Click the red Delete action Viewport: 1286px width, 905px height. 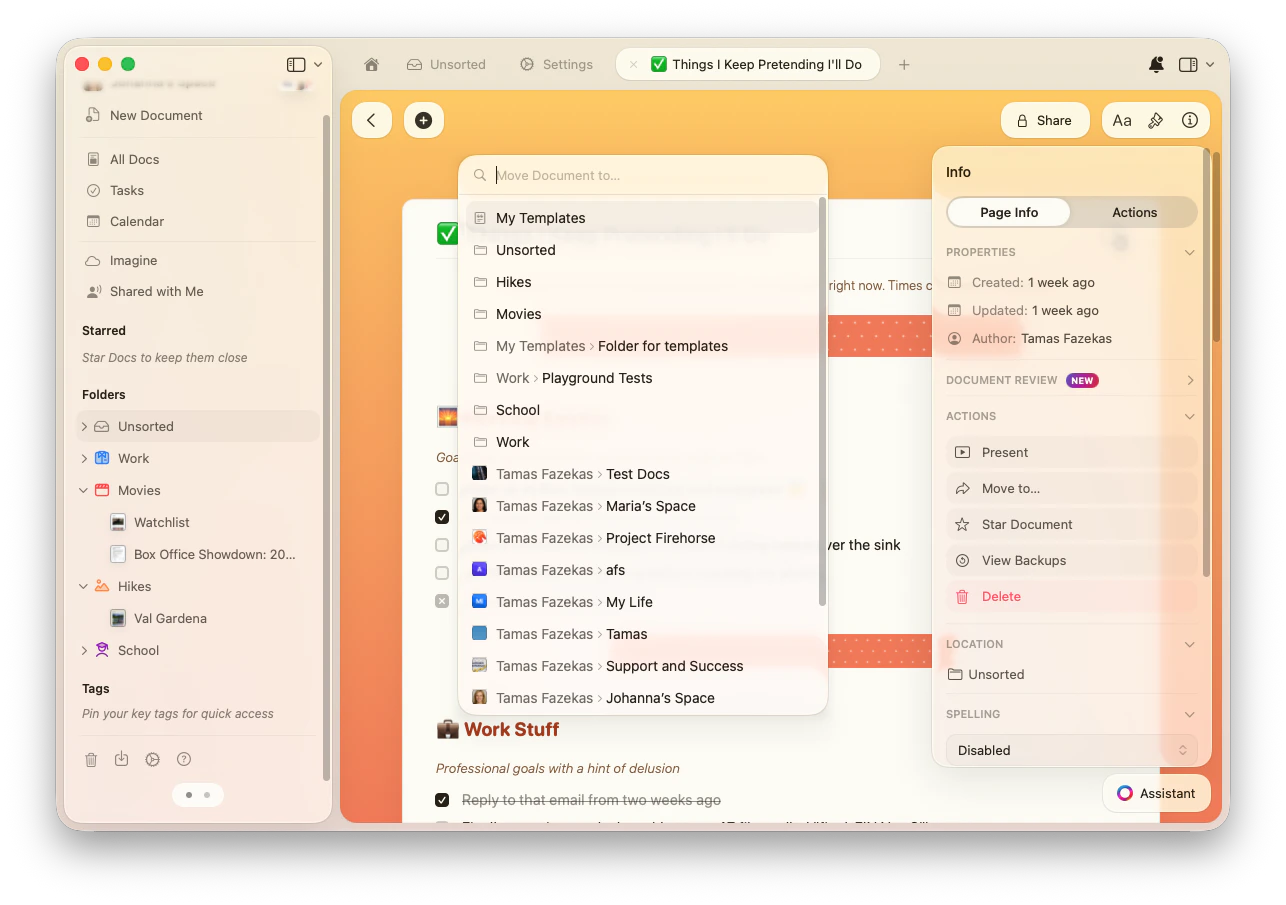click(1071, 596)
